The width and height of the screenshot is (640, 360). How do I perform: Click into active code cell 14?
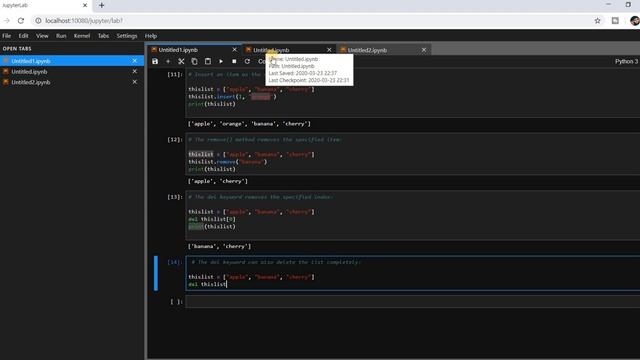[413, 273]
